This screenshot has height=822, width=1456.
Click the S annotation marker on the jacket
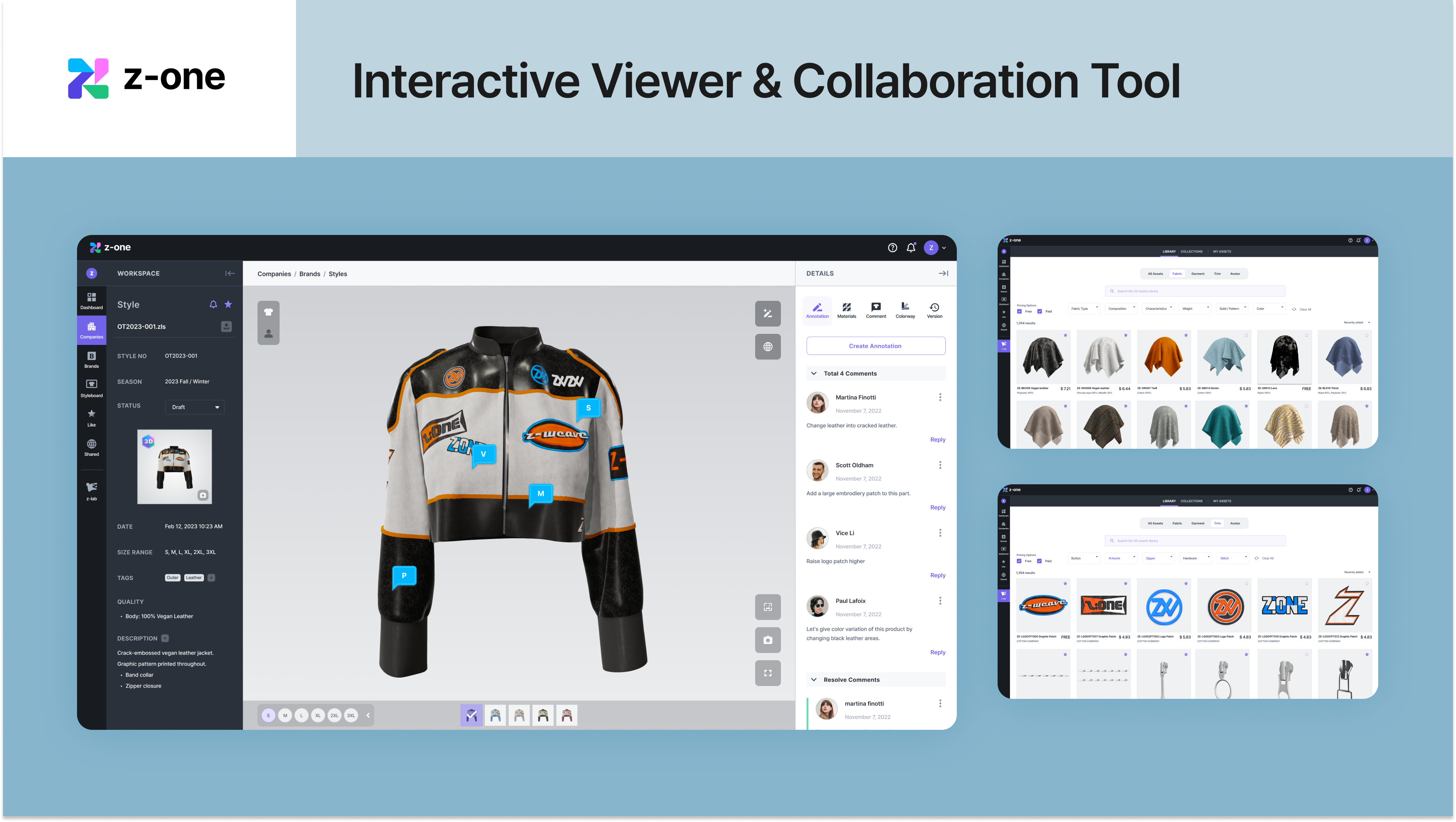coord(588,408)
